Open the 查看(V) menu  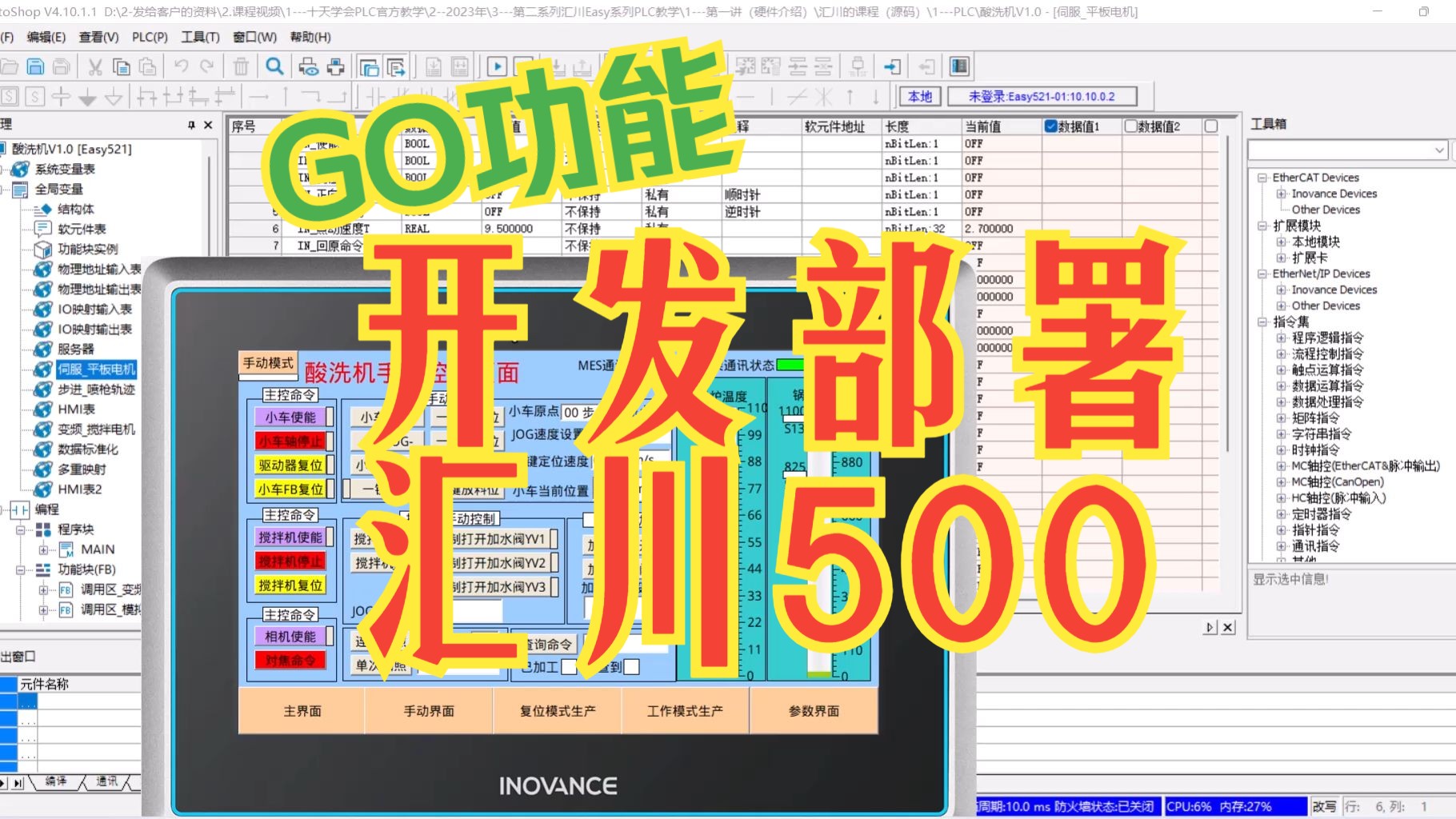(98, 37)
